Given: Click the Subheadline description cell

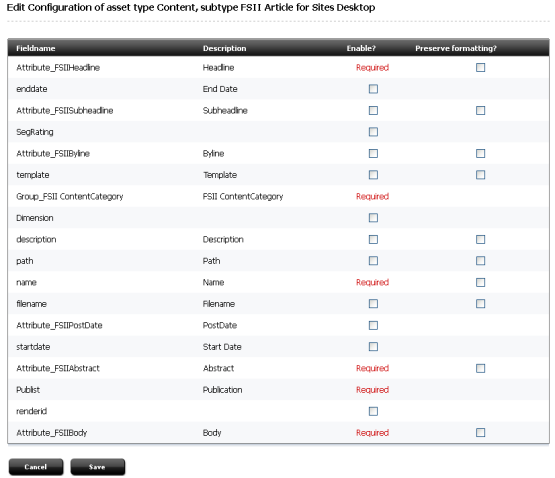Looking at the screenshot, I should pos(225,110).
